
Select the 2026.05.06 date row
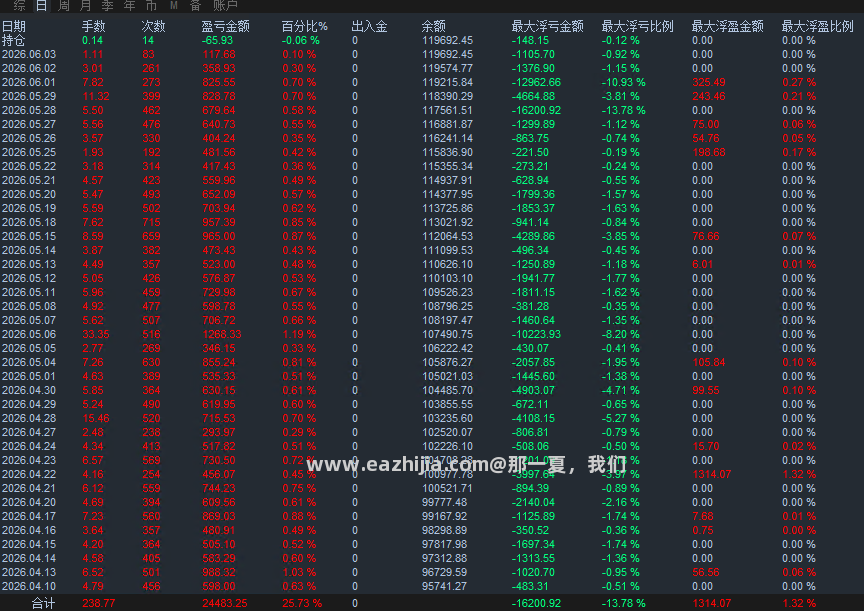click(29, 334)
